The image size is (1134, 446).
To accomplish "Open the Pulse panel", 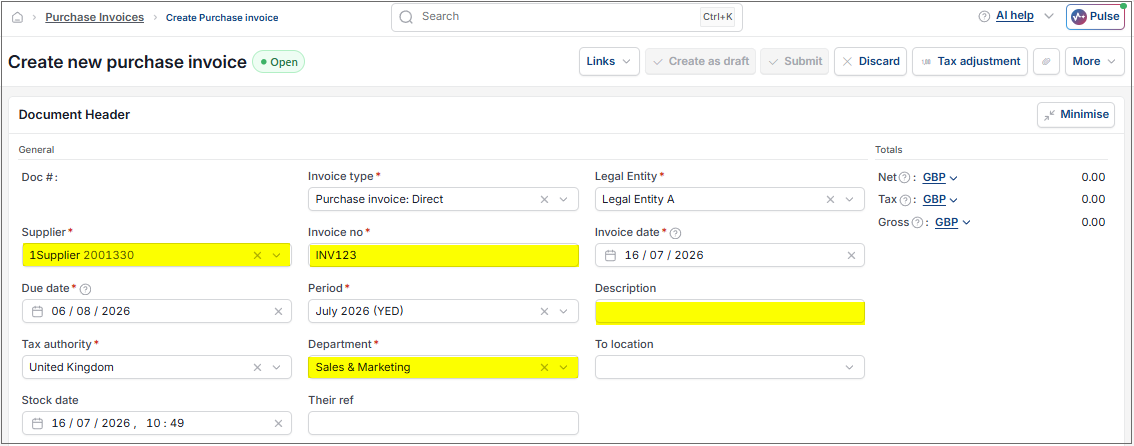I will tap(1095, 17).
